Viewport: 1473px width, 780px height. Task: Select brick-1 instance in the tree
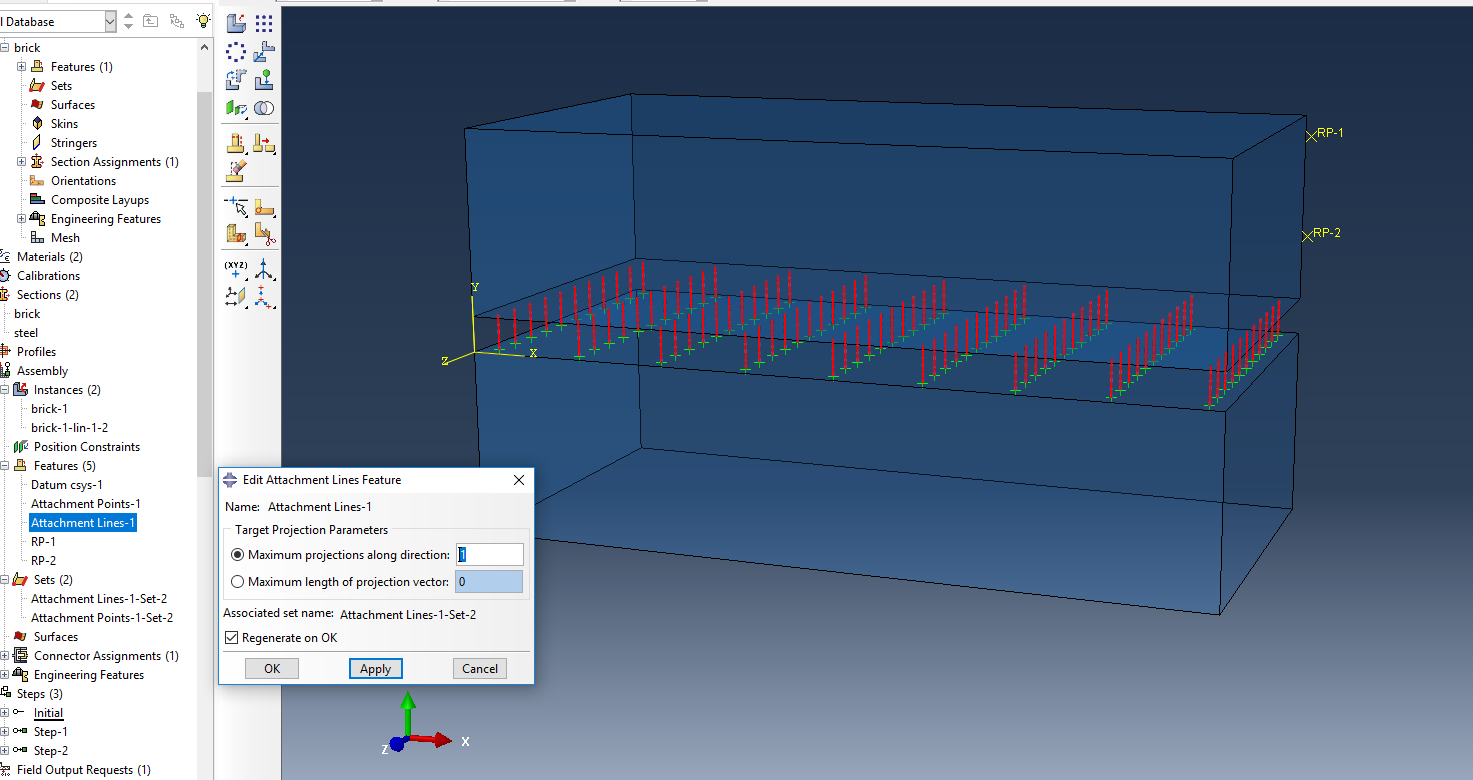coord(50,409)
